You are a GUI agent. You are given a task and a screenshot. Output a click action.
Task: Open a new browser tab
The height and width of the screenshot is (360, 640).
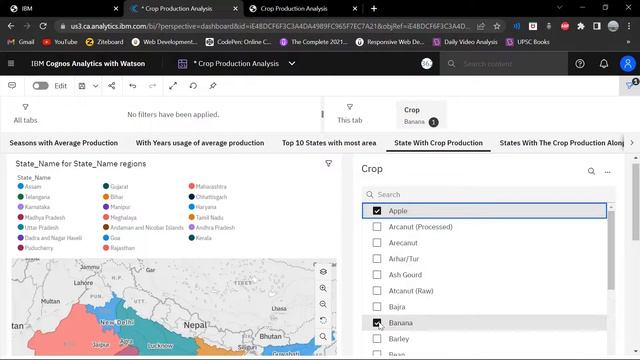(374, 9)
